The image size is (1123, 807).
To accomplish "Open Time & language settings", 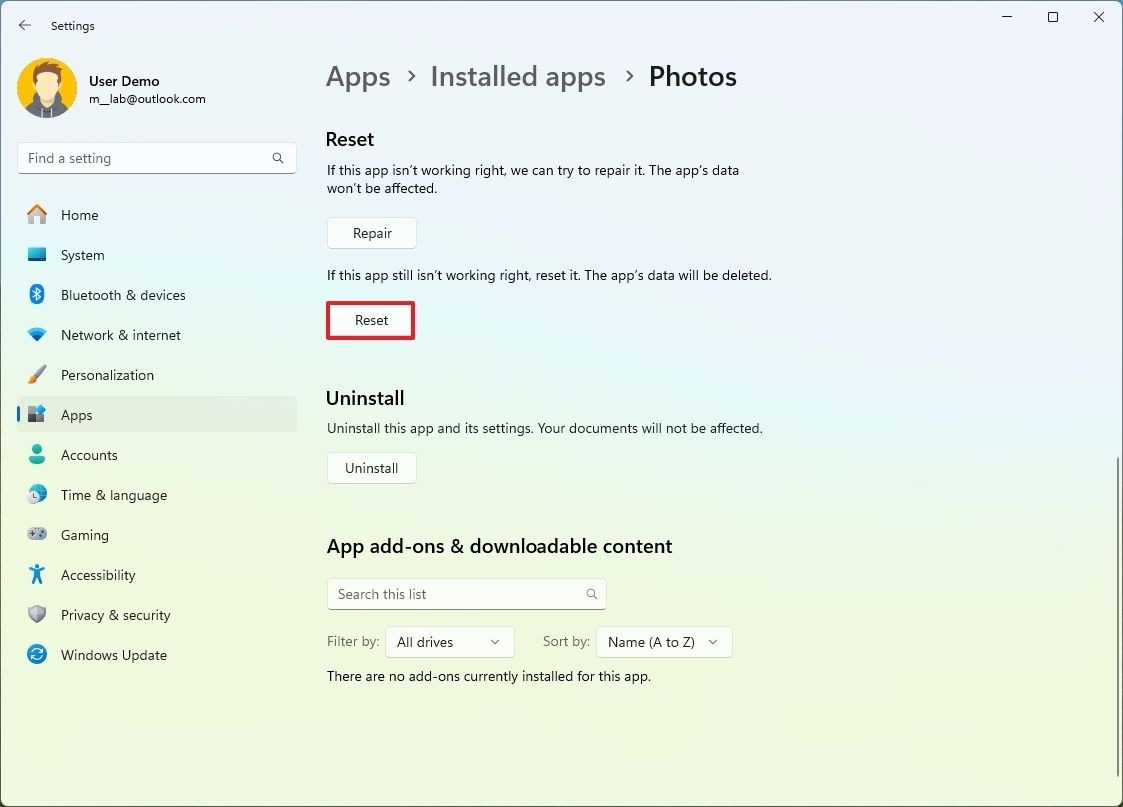I will [157, 496].
